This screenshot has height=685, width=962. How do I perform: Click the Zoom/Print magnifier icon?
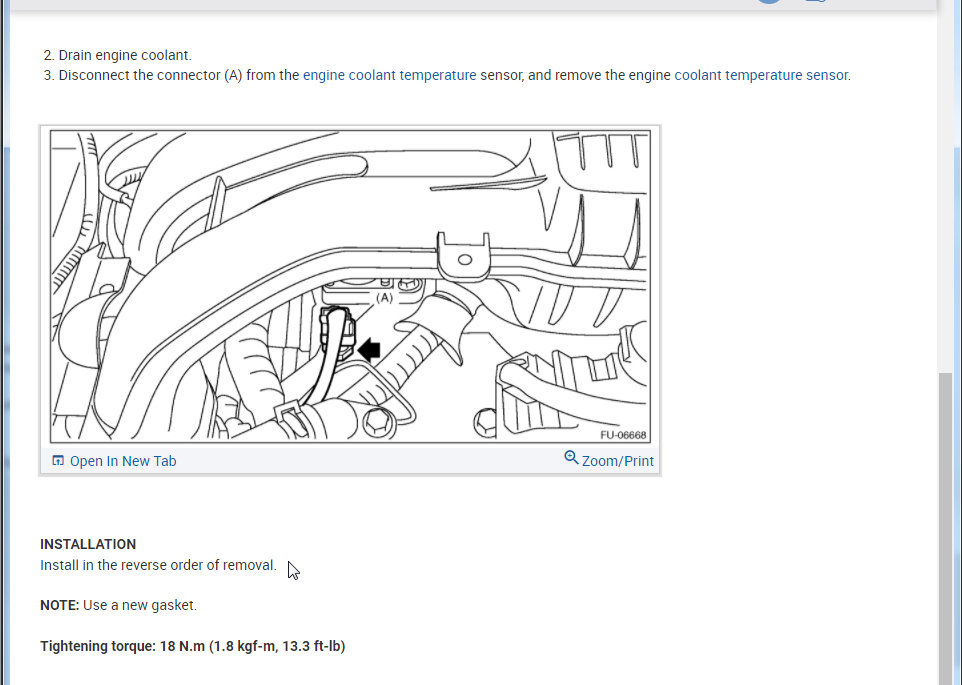click(571, 458)
